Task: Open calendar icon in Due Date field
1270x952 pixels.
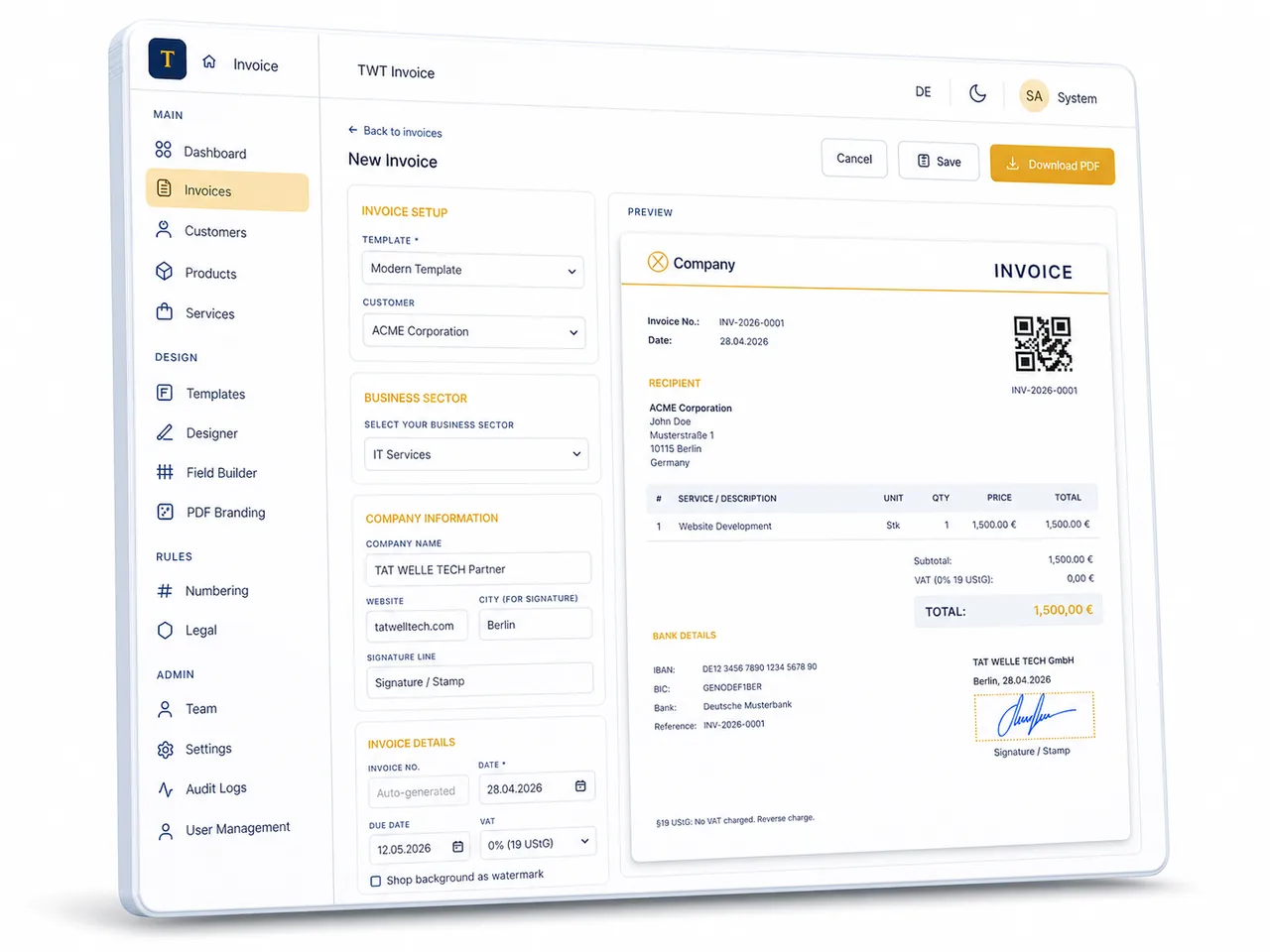Action: pyautogui.click(x=457, y=847)
